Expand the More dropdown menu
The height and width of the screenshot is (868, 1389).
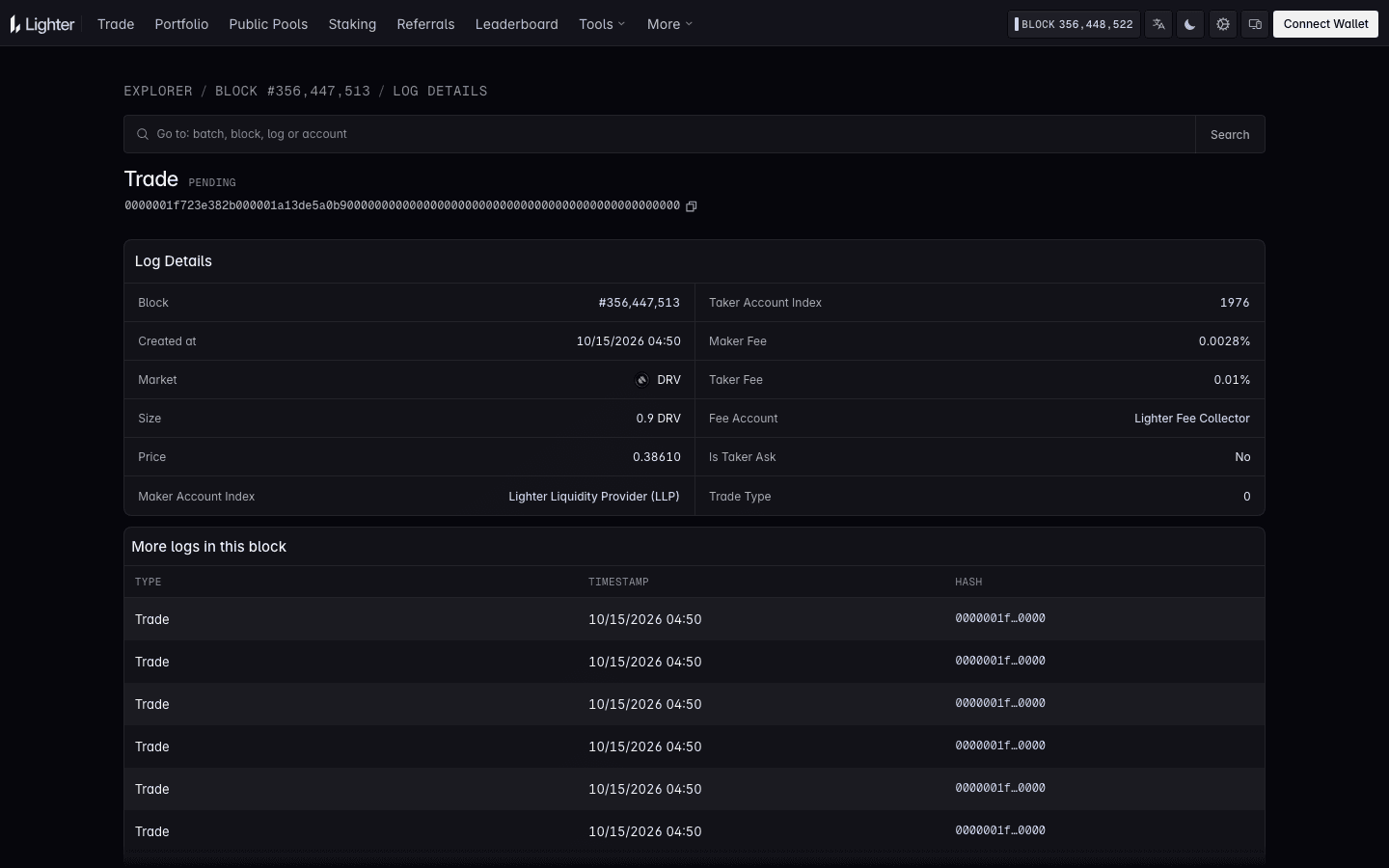click(669, 24)
